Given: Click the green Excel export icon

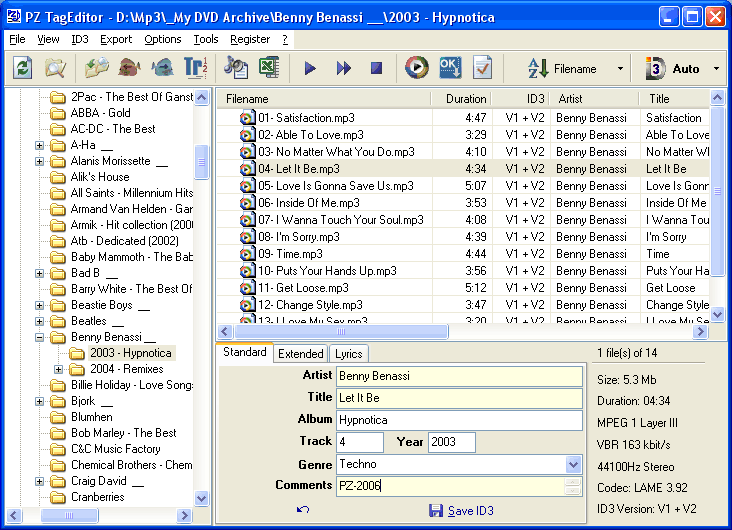Looking at the screenshot, I should [268, 68].
